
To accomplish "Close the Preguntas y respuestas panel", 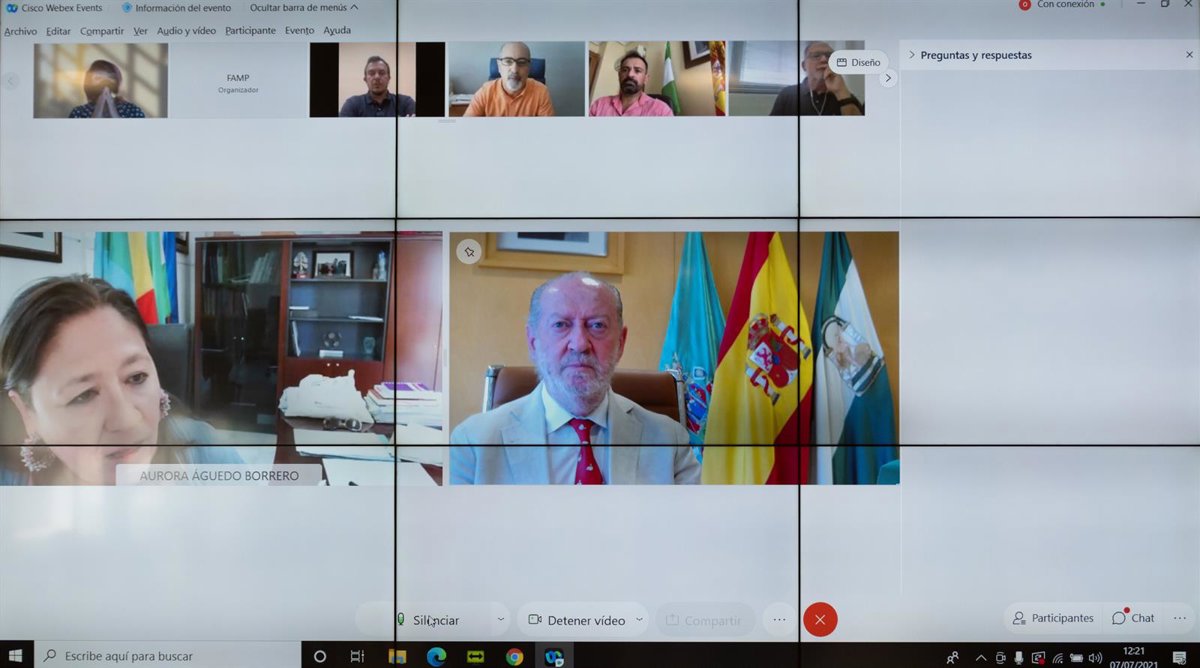I will coord(1189,55).
